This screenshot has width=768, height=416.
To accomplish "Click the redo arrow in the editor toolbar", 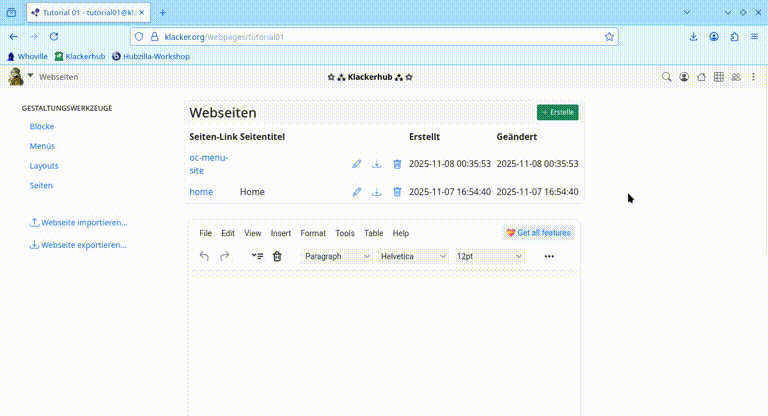I will tap(225, 256).
